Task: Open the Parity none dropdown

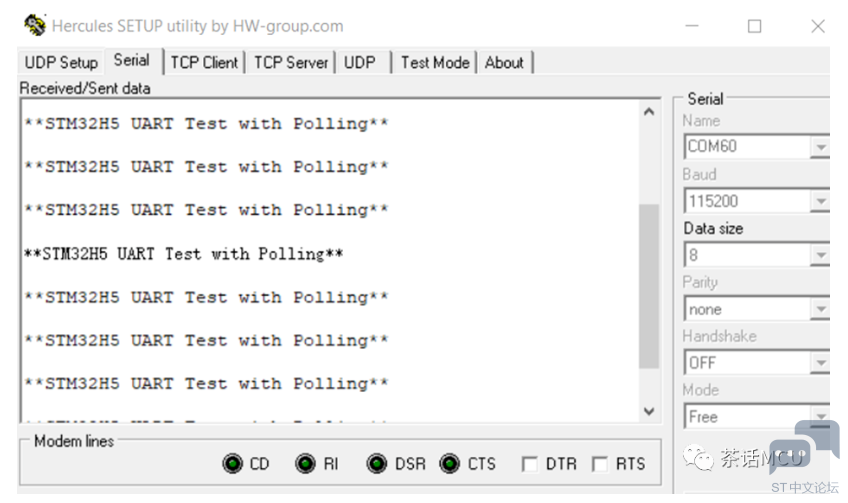Action: pyautogui.click(x=820, y=309)
